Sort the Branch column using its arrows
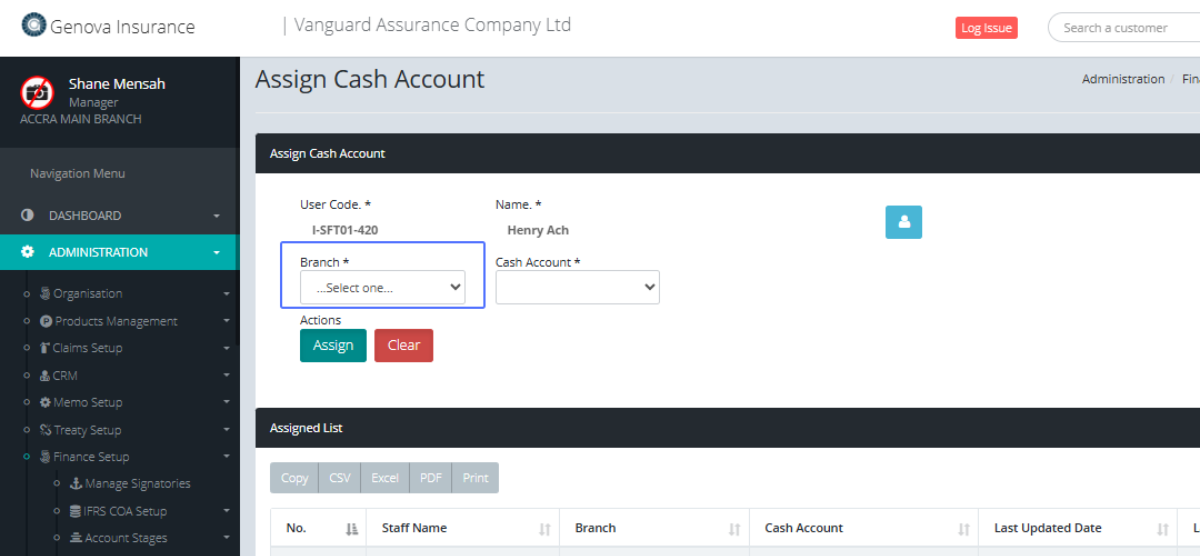This screenshot has width=1200, height=556. click(x=734, y=529)
